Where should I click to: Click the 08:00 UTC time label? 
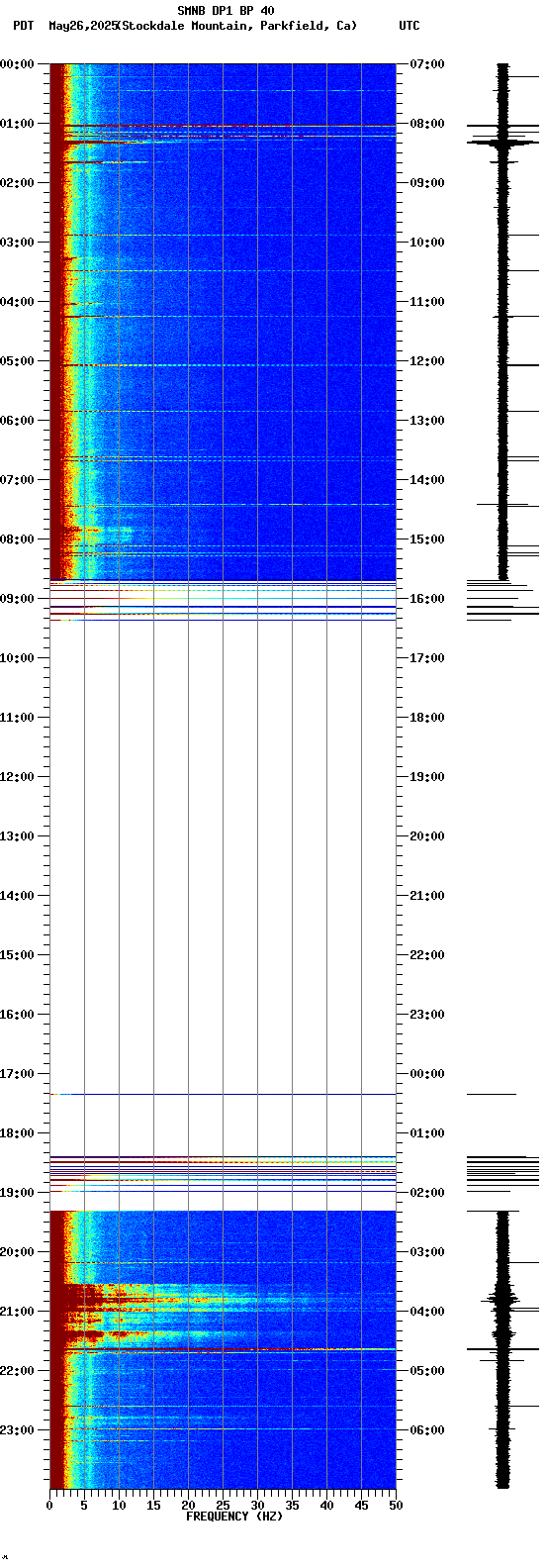click(427, 124)
